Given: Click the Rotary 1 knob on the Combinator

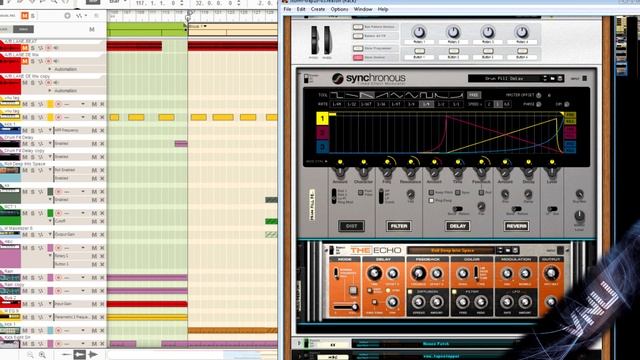Looking at the screenshot, I should [x=419, y=32].
